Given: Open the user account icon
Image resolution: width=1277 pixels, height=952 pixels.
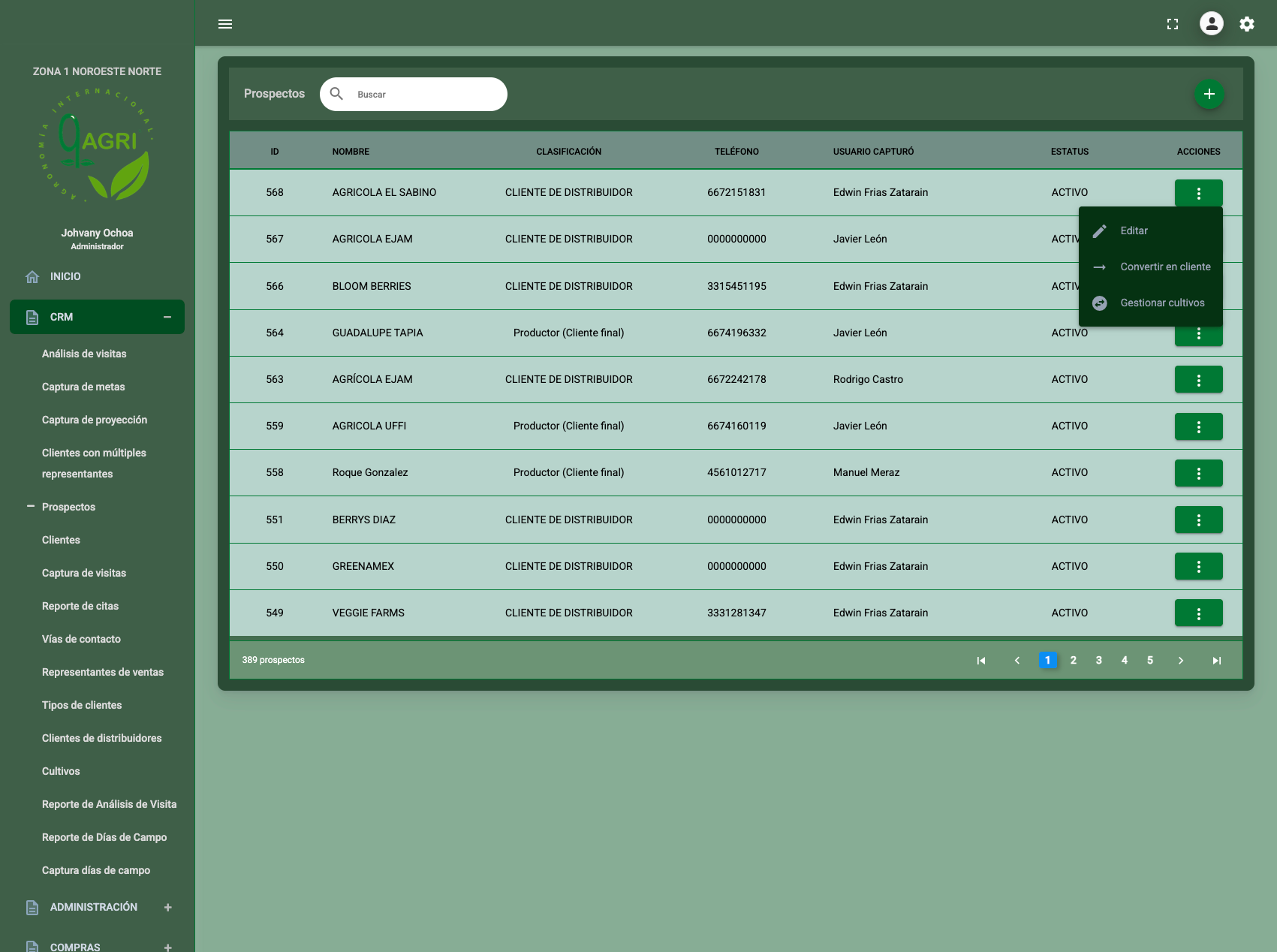Looking at the screenshot, I should (x=1210, y=24).
